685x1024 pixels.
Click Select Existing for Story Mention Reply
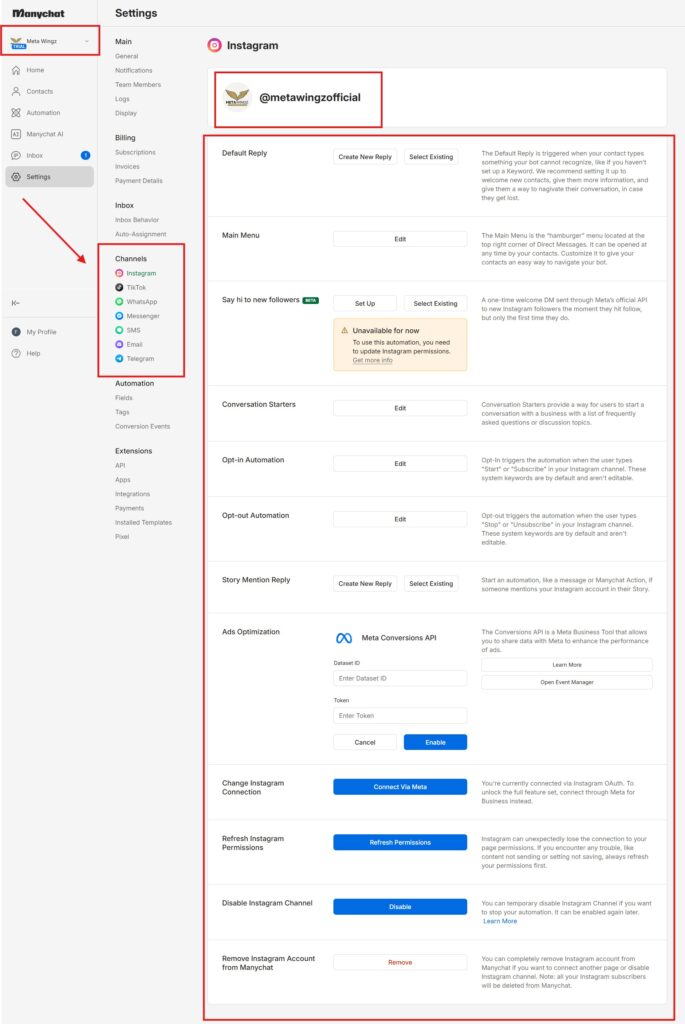[431, 584]
